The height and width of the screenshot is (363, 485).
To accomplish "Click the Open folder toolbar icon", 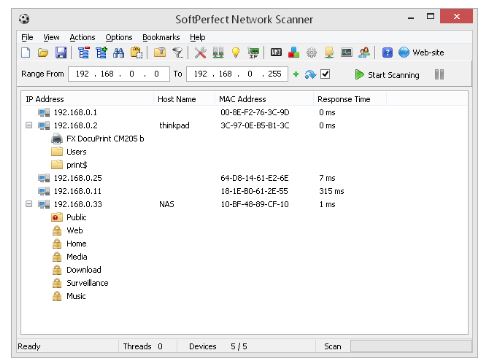I will pos(43,53).
